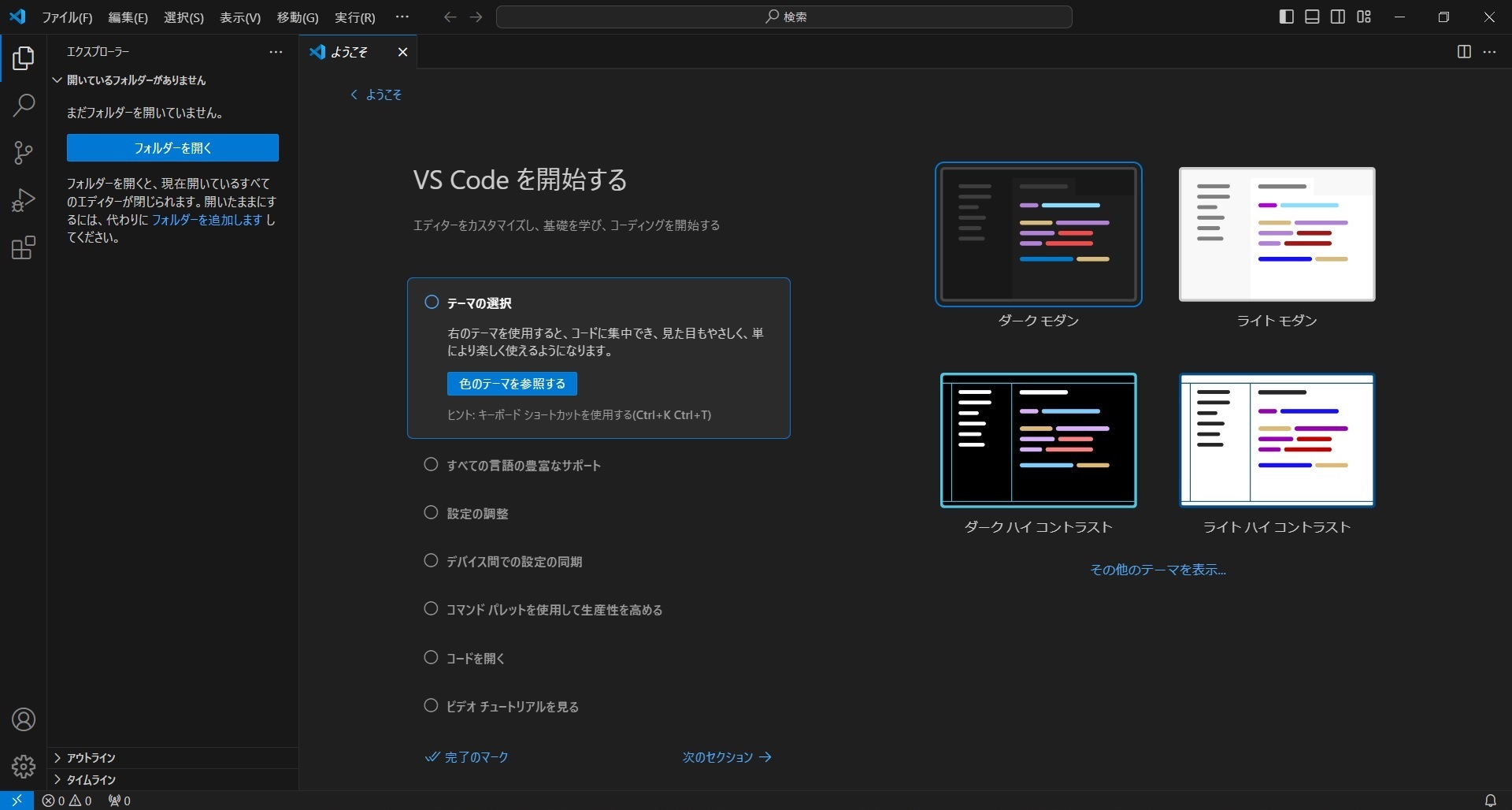Go to 次のセクション link

pyautogui.click(x=727, y=757)
